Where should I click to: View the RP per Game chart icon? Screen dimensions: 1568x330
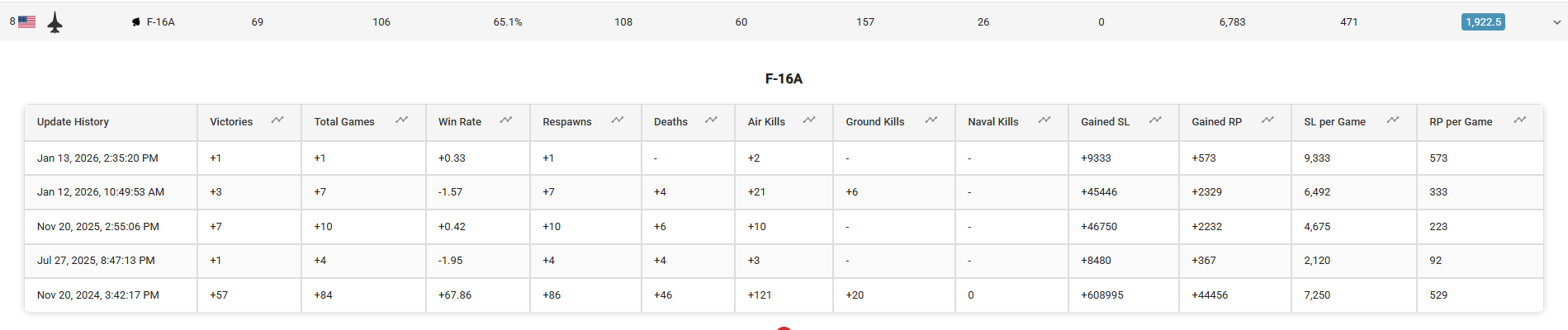[1520, 120]
